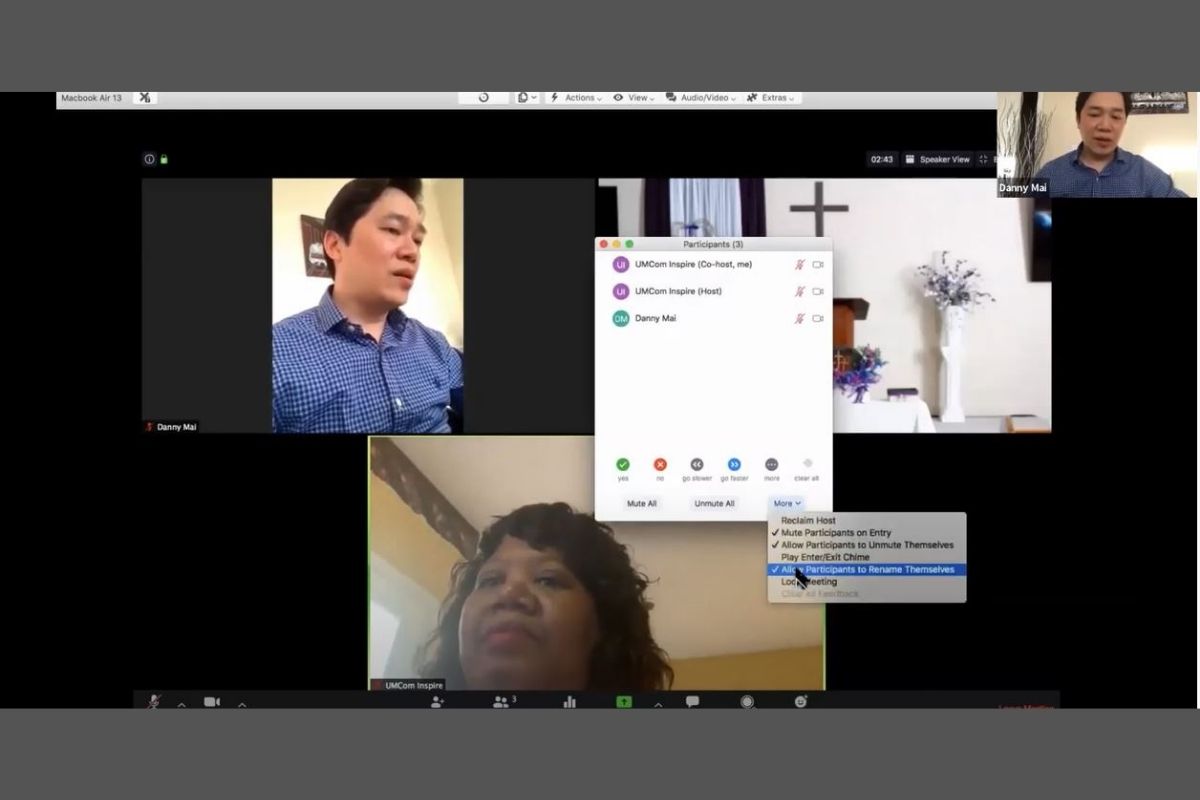1200x800 pixels.
Task: Click the 'Mute All' button
Action: click(641, 504)
